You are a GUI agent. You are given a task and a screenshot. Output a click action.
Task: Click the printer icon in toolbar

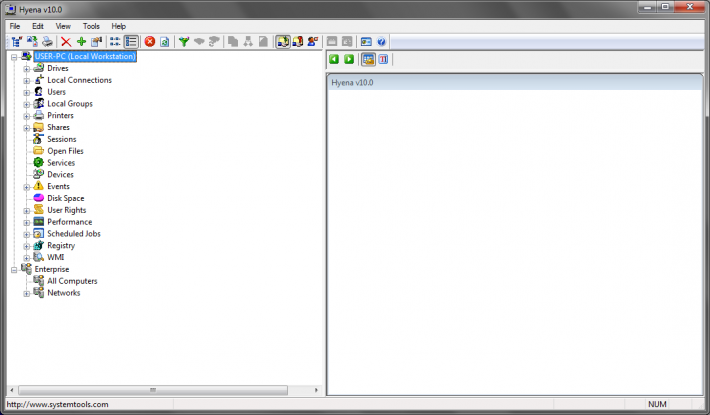(47, 42)
